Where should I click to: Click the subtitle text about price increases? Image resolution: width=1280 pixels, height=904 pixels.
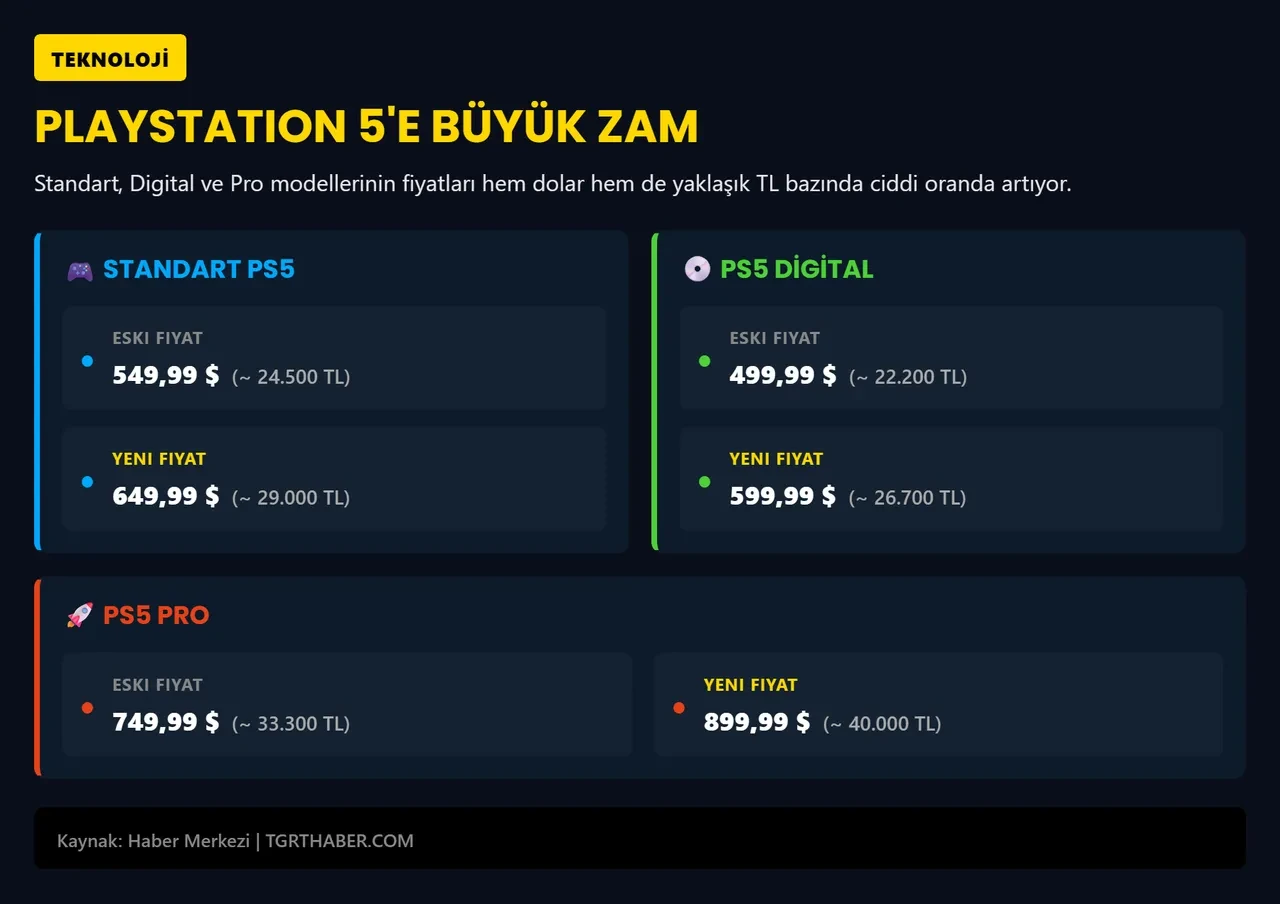(x=552, y=184)
